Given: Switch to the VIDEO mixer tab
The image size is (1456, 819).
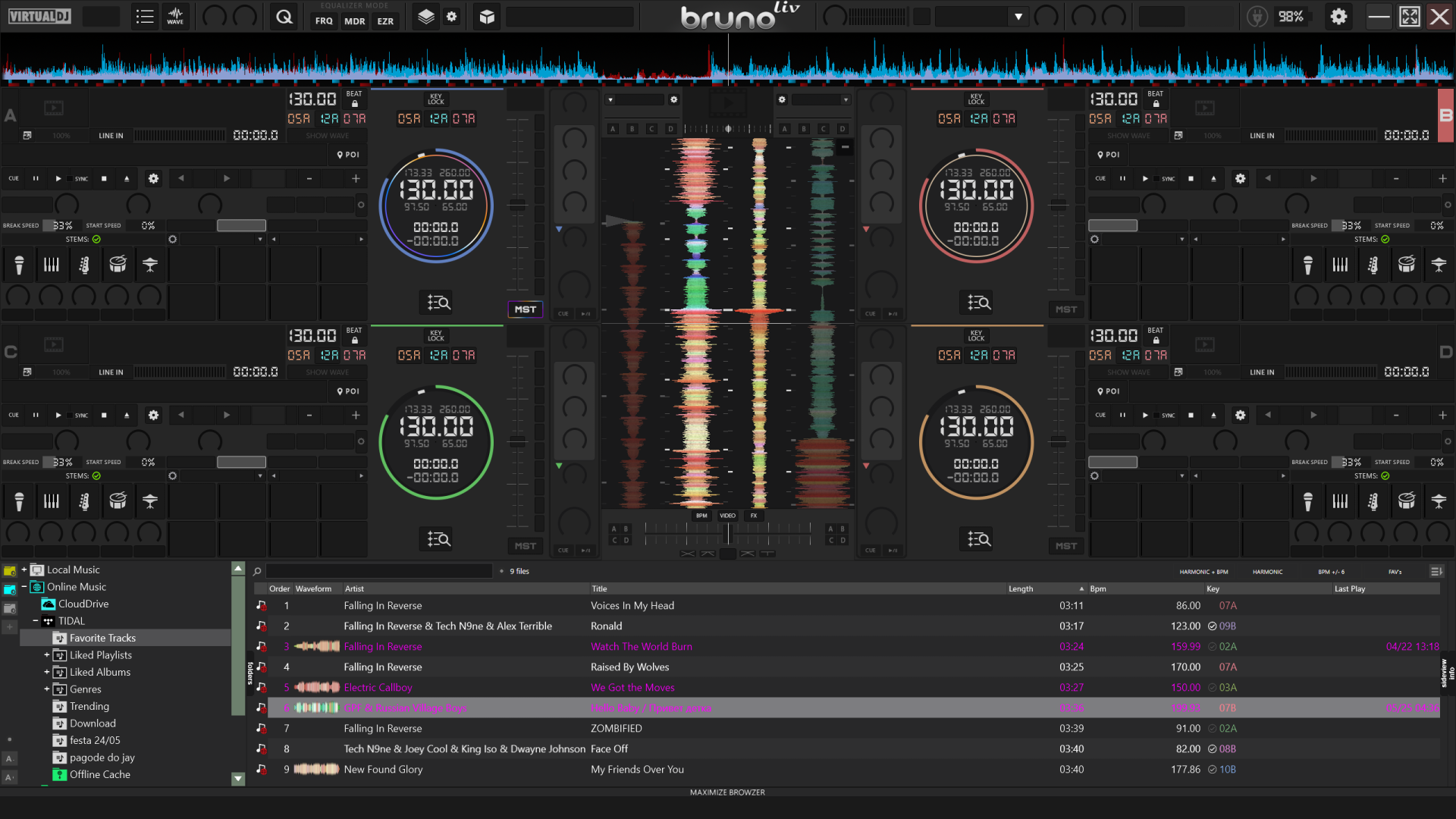Looking at the screenshot, I should 727,516.
